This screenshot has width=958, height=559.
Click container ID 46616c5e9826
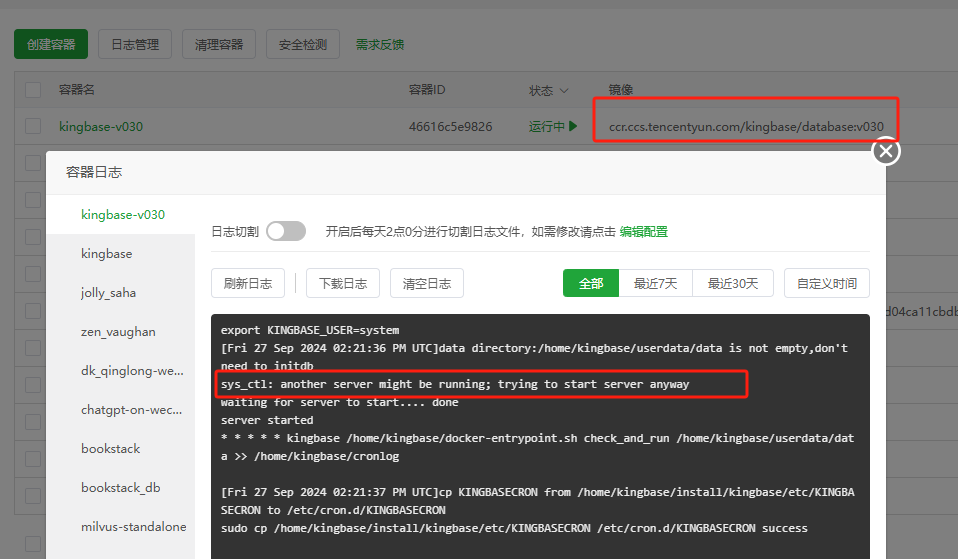pos(450,126)
